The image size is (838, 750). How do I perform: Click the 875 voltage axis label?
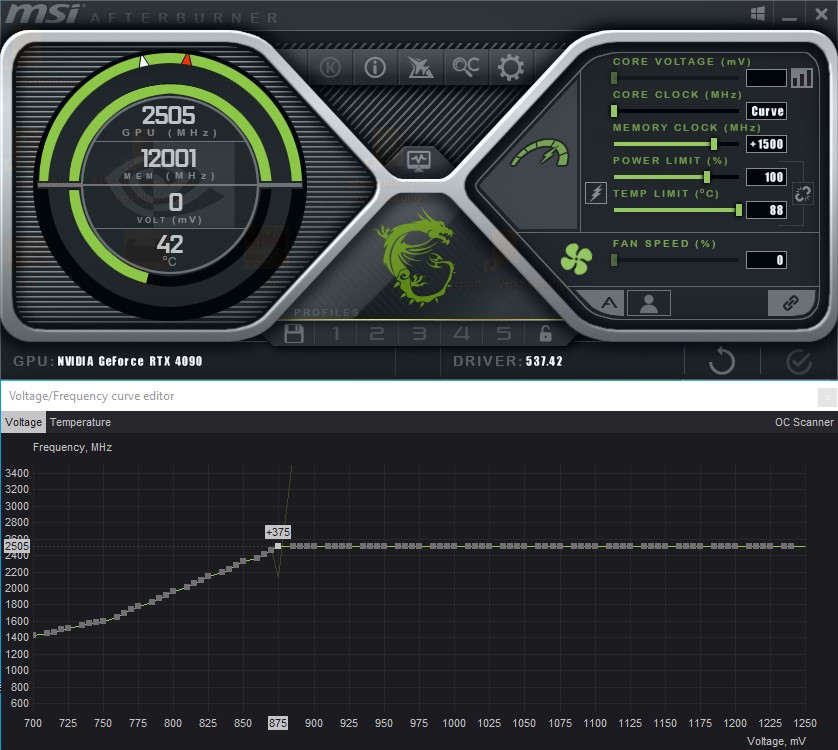277,723
